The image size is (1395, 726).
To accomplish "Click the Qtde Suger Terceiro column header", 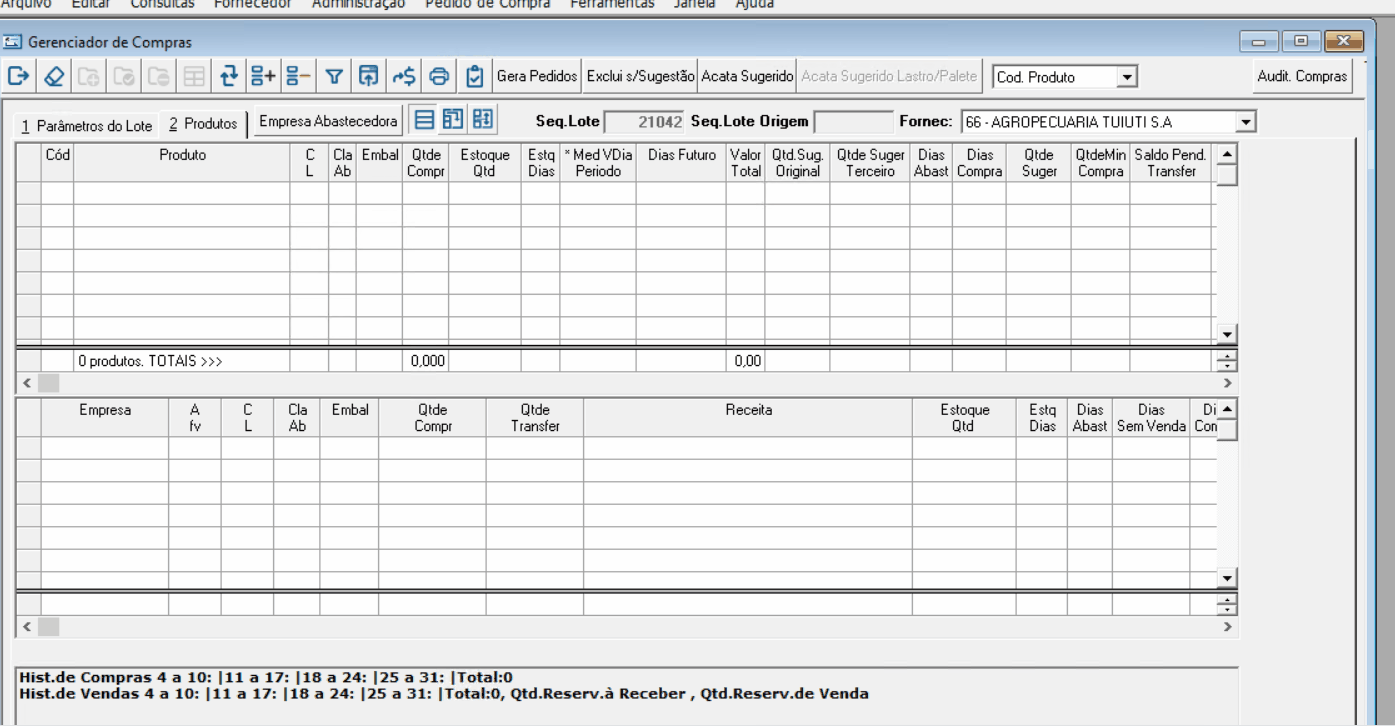I will 870,163.
